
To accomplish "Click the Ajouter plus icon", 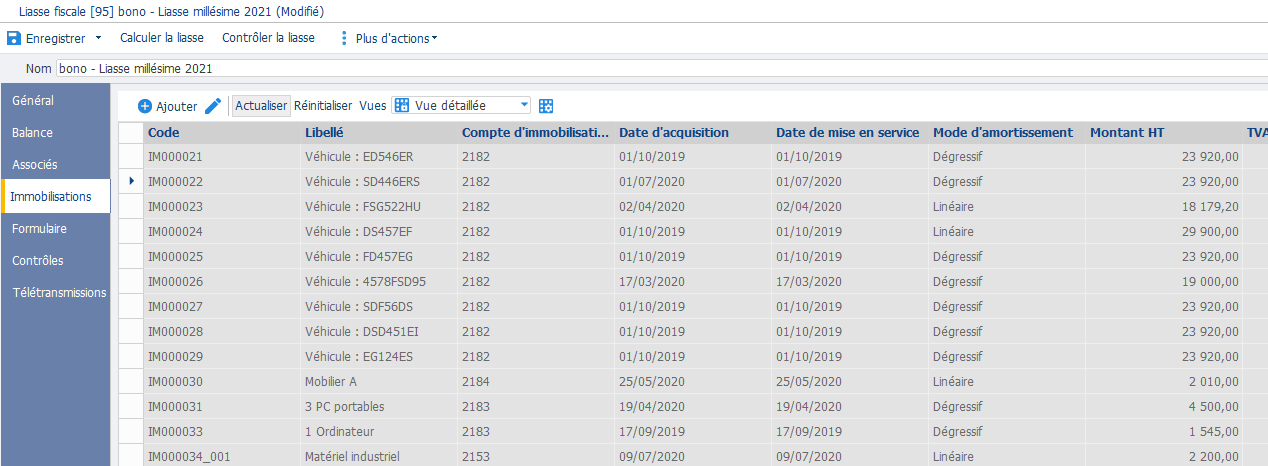I will coord(145,106).
